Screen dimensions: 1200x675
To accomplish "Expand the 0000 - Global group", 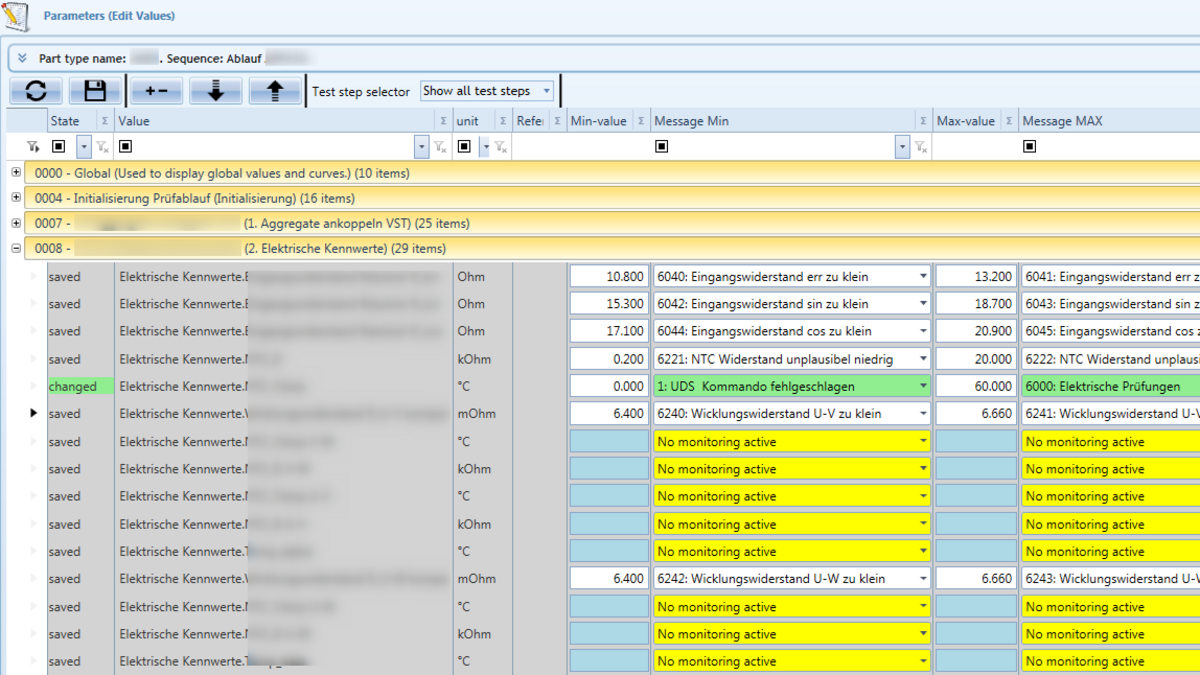I will (16, 173).
